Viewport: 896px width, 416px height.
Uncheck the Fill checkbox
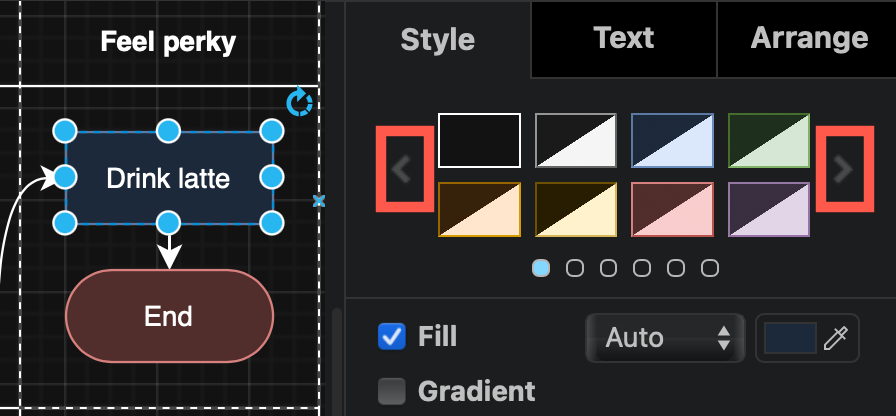(x=391, y=337)
